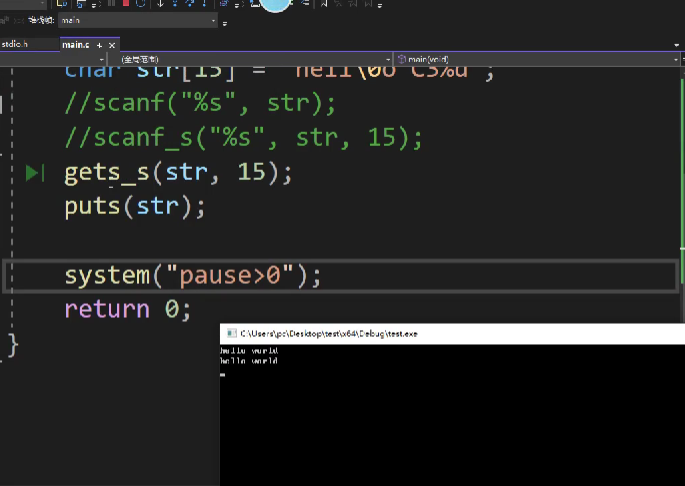Click the test.exe console window icon
Screen dimensions: 685x486
point(232,333)
